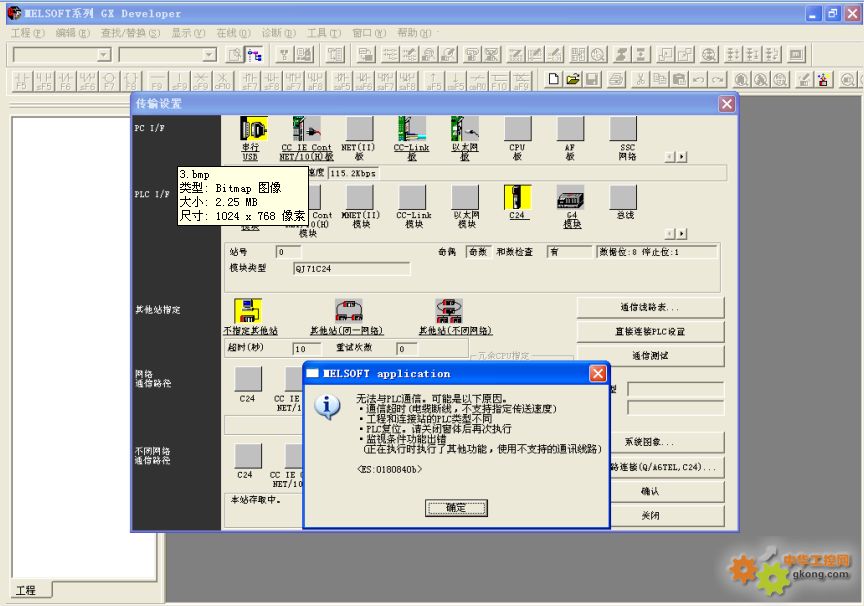
Task: Insert normally-open contact with F5 ladder icon
Action: point(21,81)
